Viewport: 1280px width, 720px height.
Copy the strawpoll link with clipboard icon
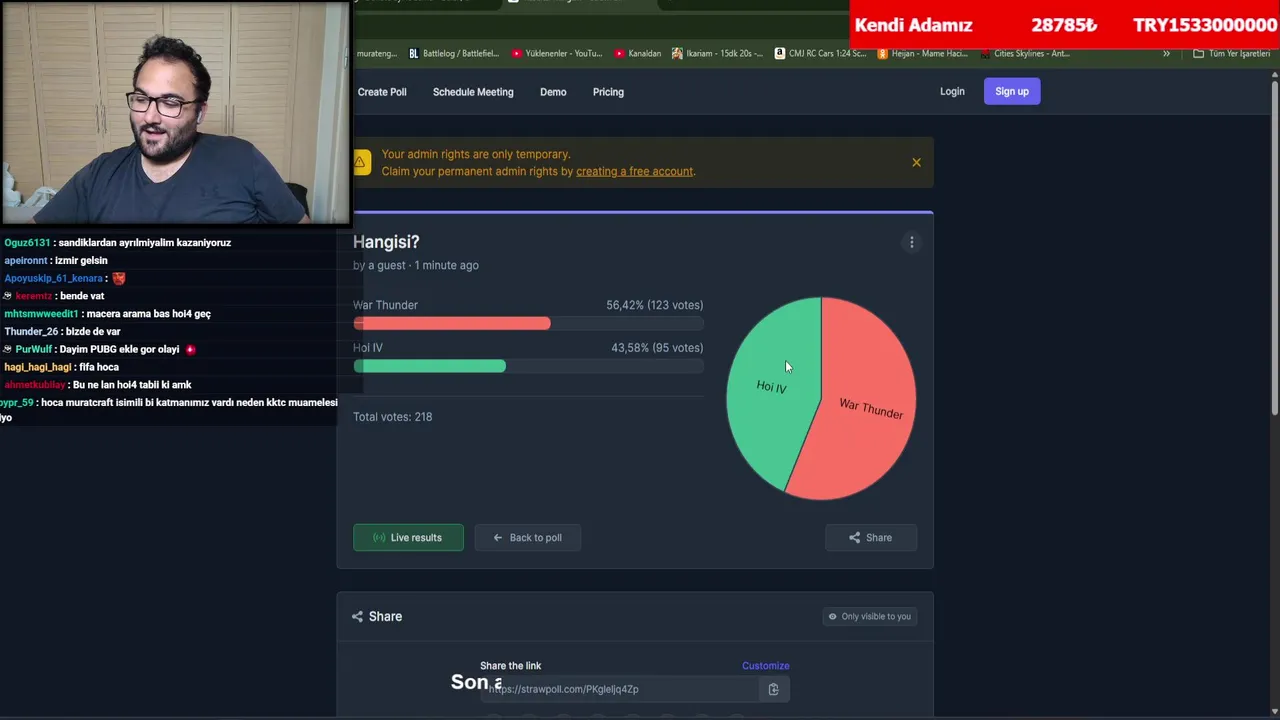coord(773,689)
